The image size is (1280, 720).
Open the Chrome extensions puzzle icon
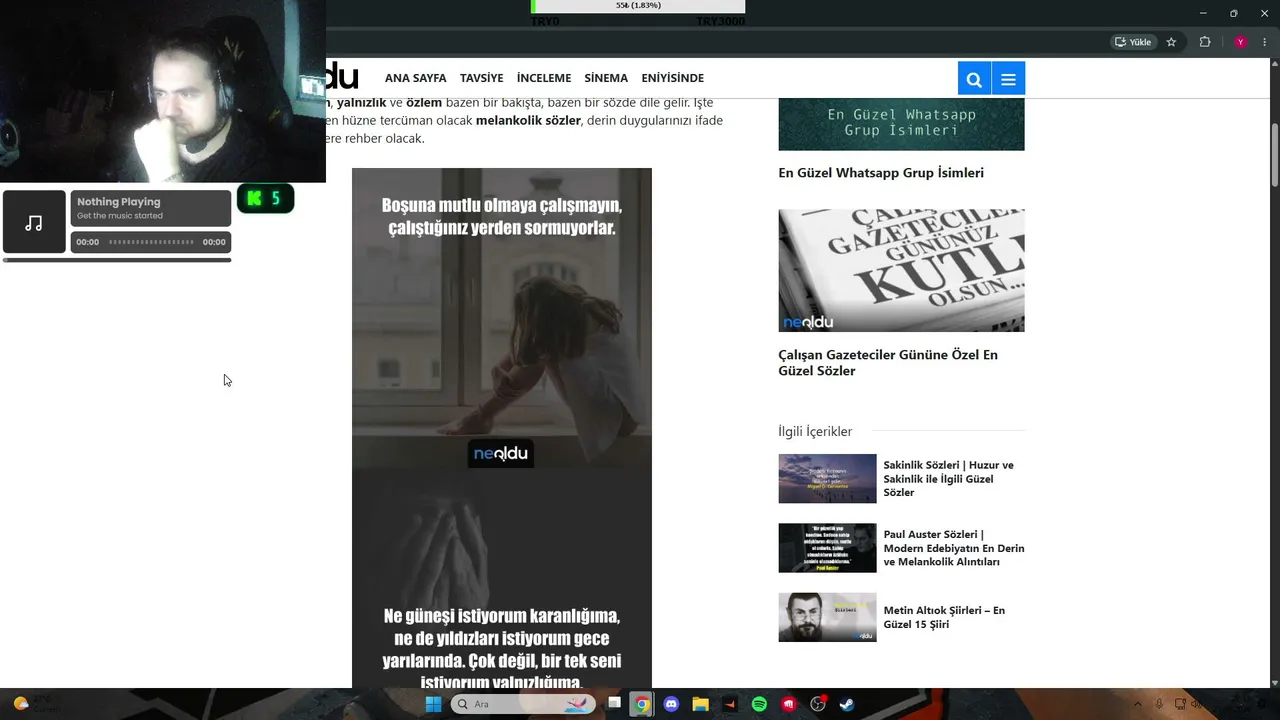1204,42
